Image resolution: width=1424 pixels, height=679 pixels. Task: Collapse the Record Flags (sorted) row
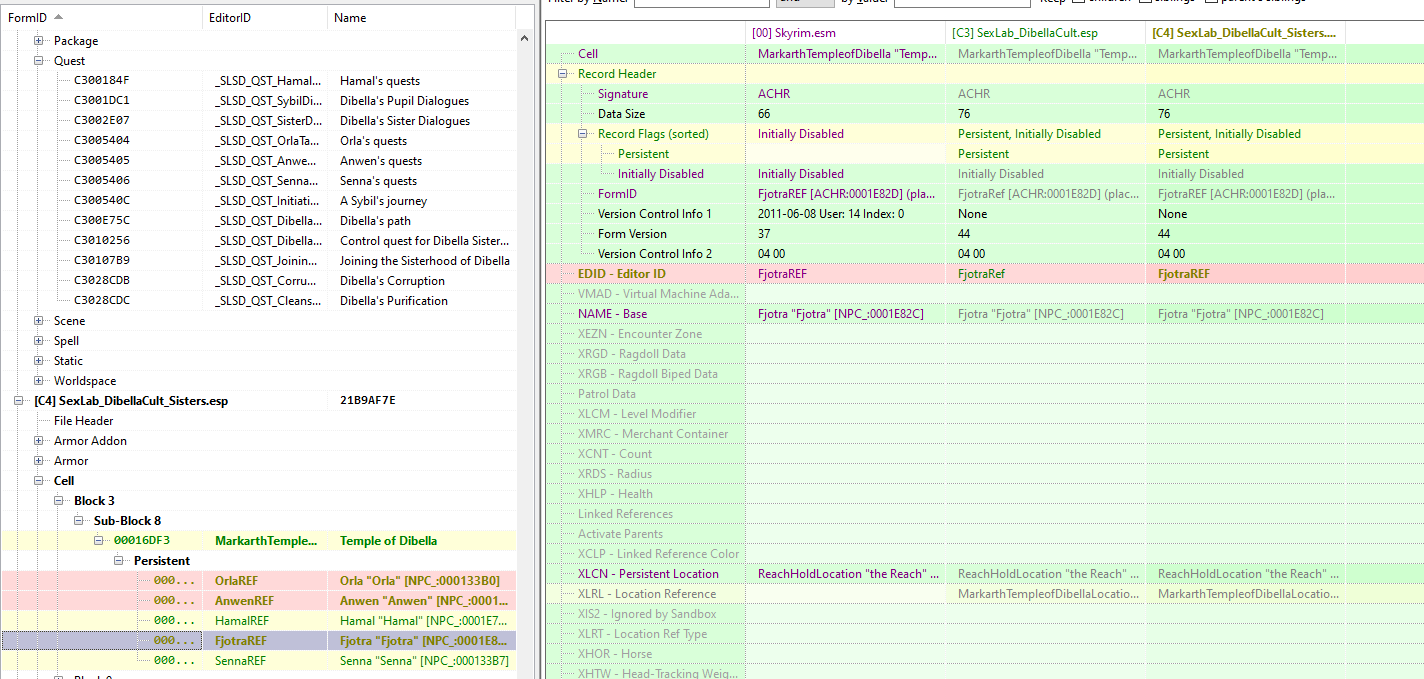(583, 134)
